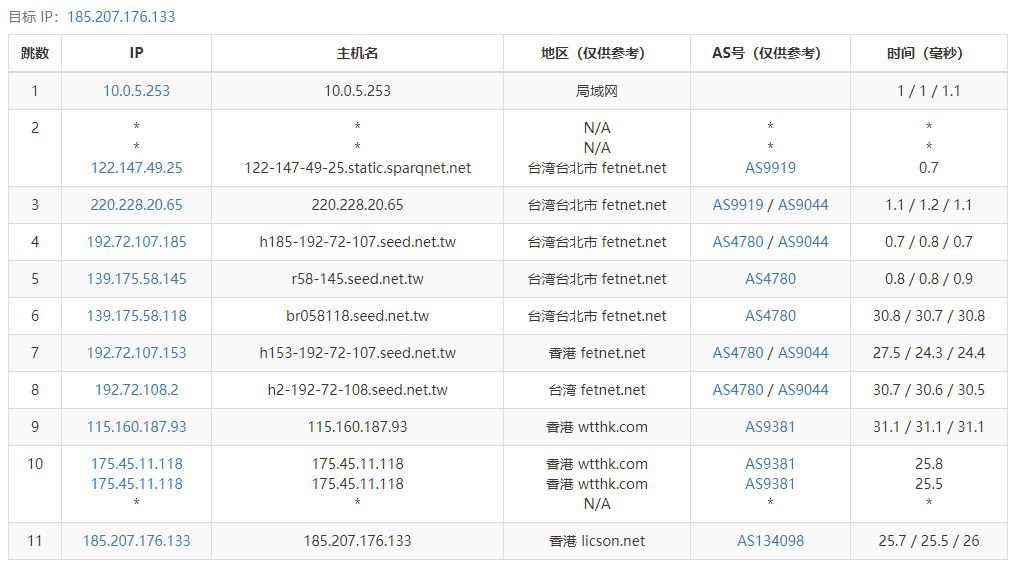Open IP link 139.175.58.145
This screenshot has width=1018, height=570.
(x=136, y=279)
